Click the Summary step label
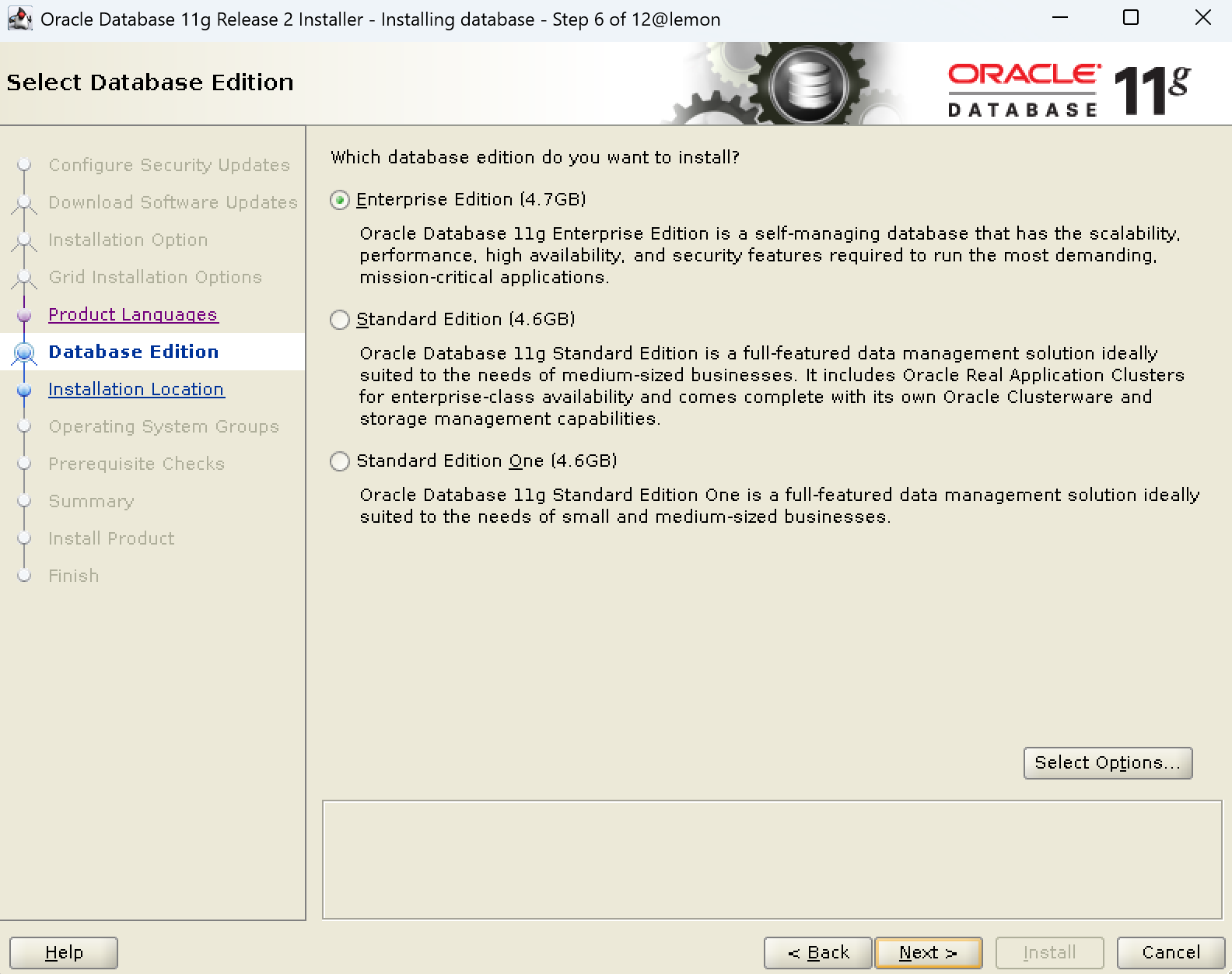1232x974 pixels. tap(91, 501)
